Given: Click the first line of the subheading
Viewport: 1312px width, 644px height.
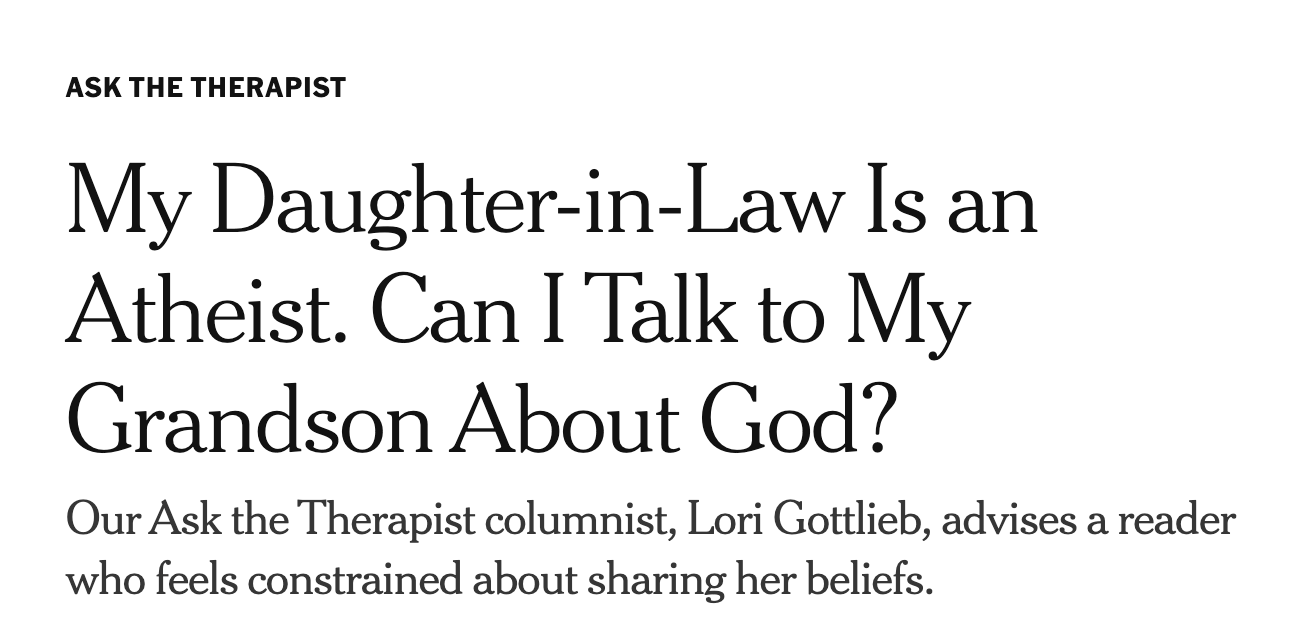Looking at the screenshot, I should [x=650, y=521].
